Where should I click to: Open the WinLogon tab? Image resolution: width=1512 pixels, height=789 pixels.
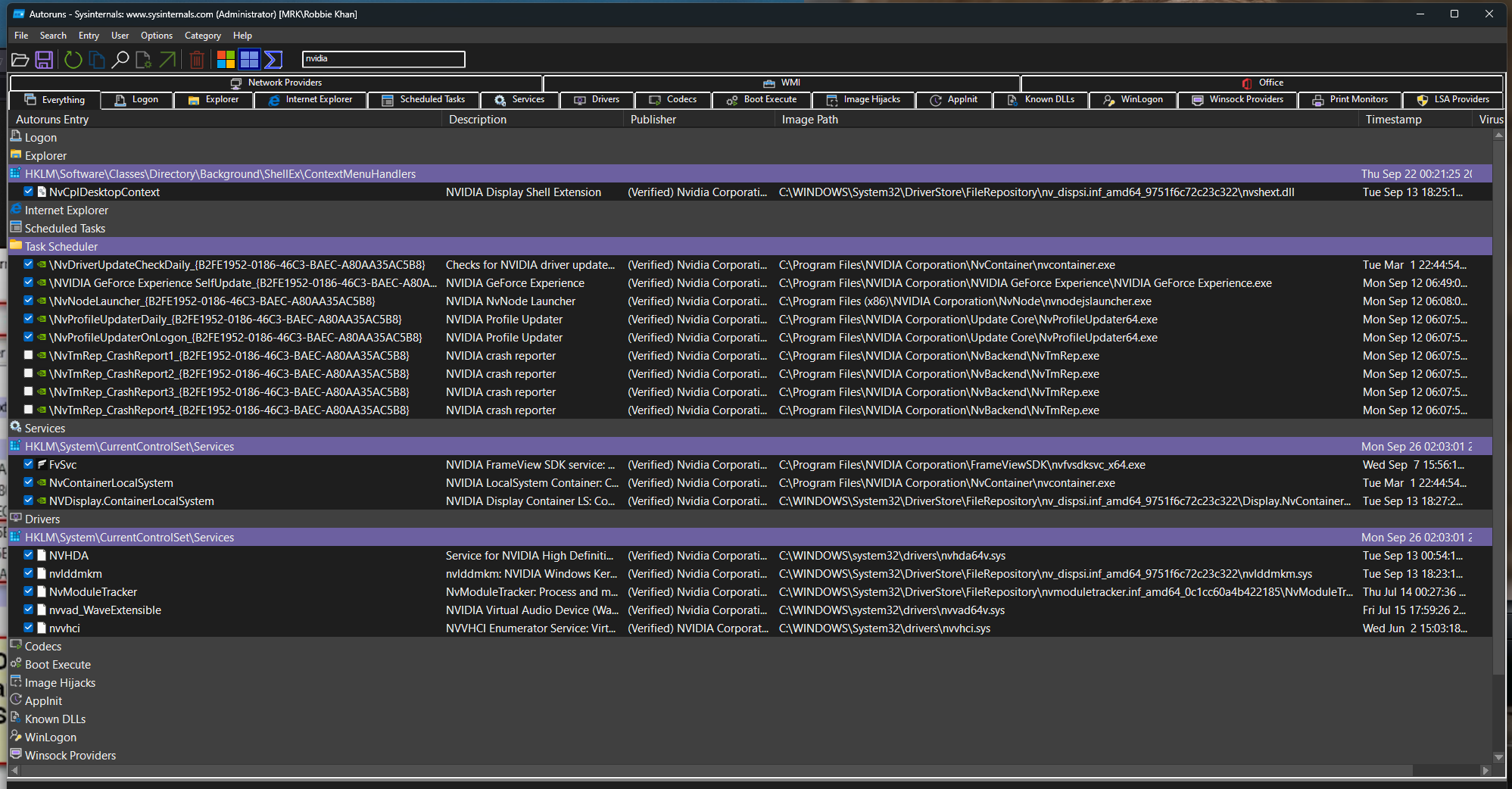(1133, 100)
